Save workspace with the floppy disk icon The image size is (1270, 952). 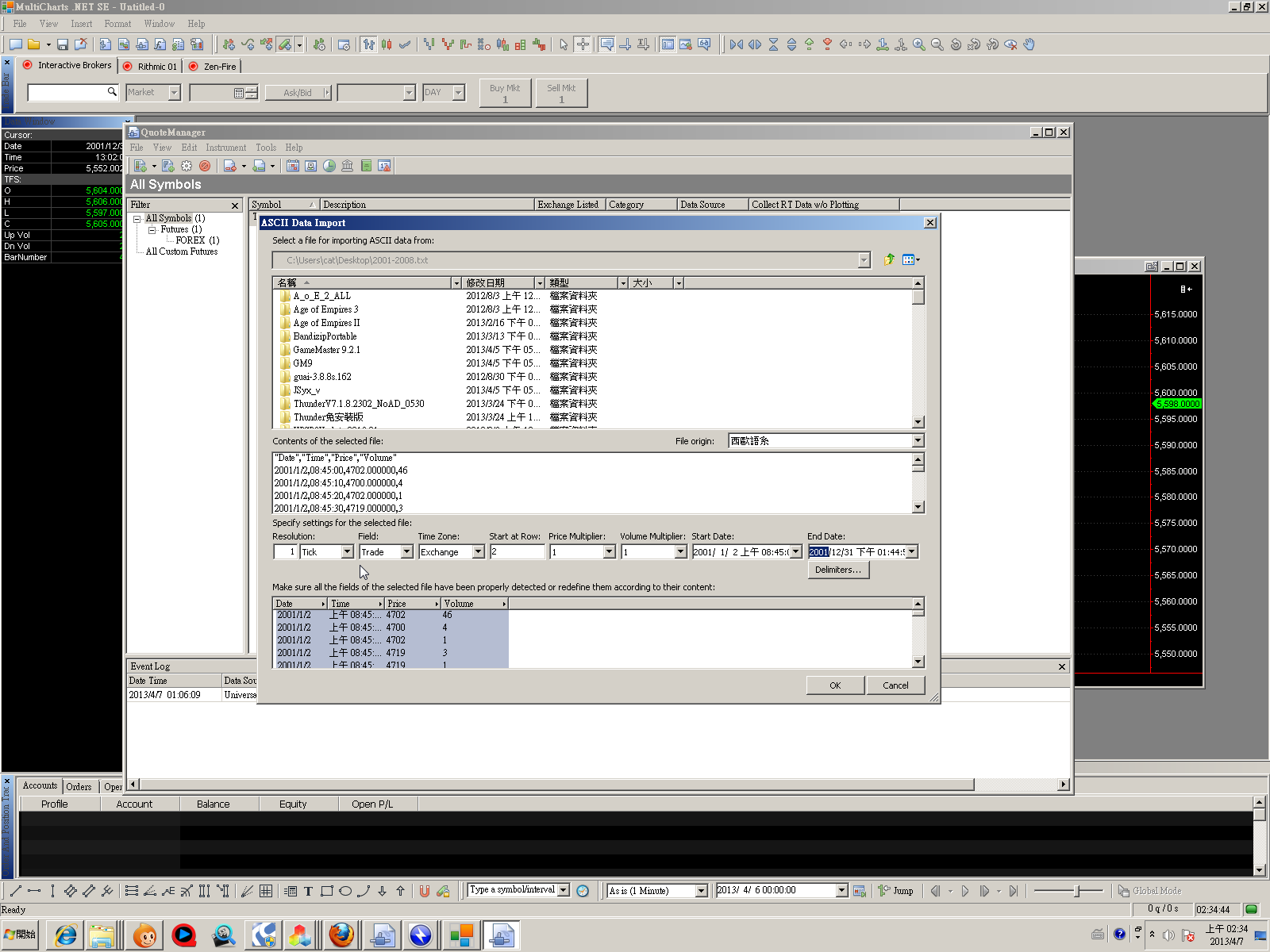pos(63,44)
